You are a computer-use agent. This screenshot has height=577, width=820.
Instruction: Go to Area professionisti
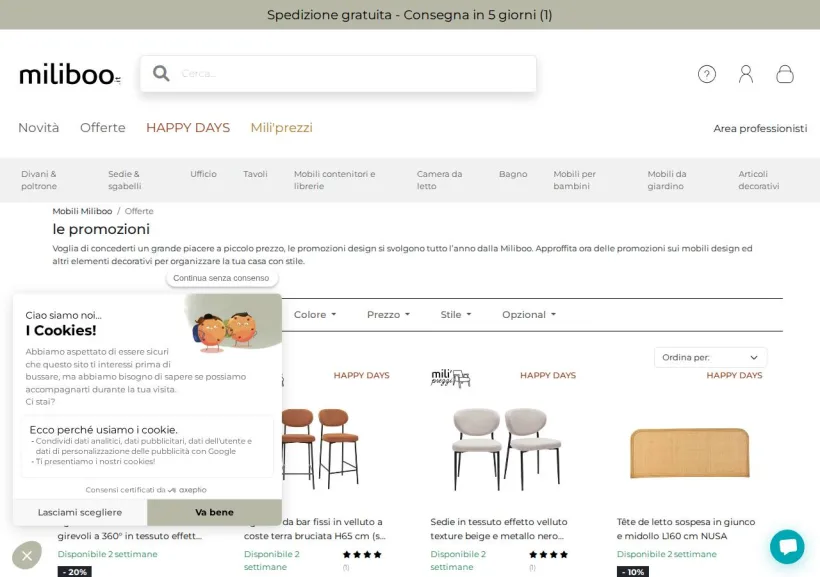(x=760, y=128)
